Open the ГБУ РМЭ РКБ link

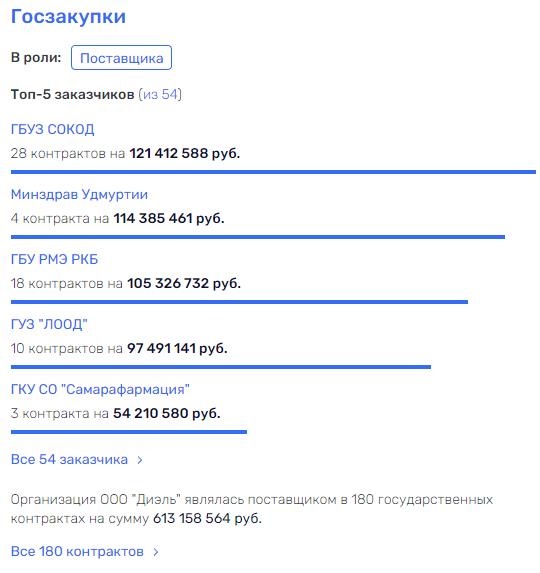tap(54, 259)
